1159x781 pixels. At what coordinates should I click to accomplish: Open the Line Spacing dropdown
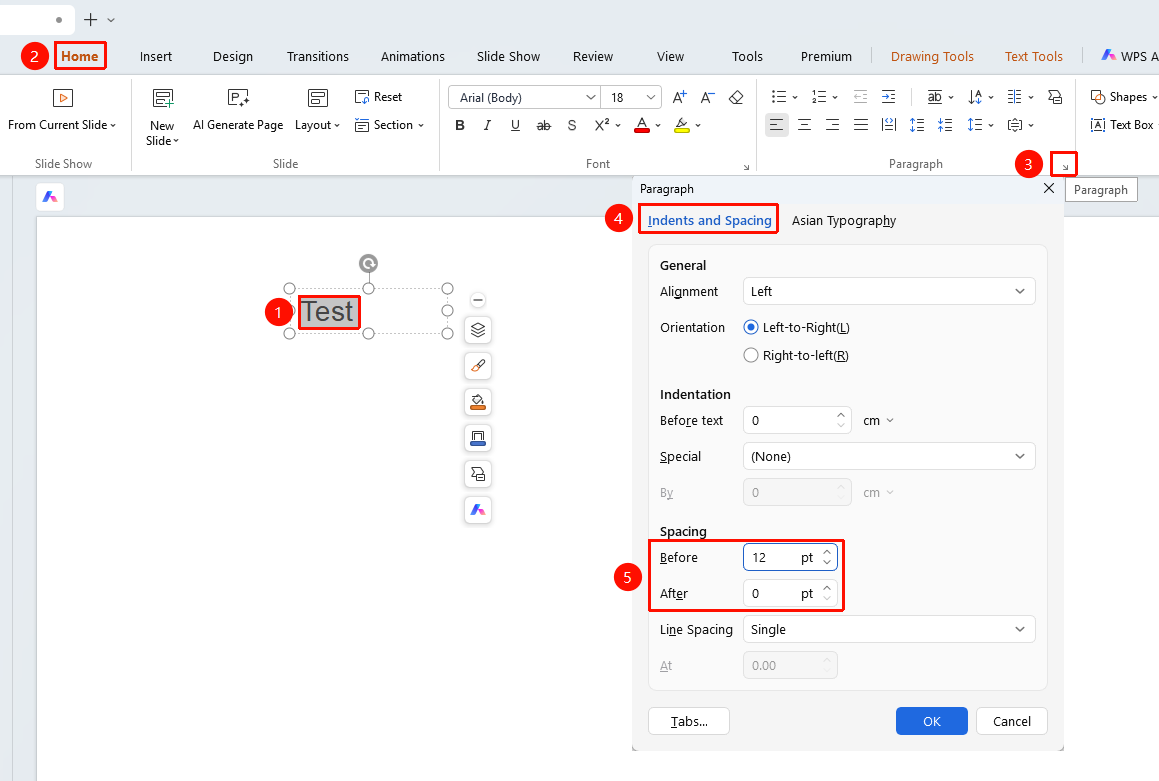tap(889, 630)
